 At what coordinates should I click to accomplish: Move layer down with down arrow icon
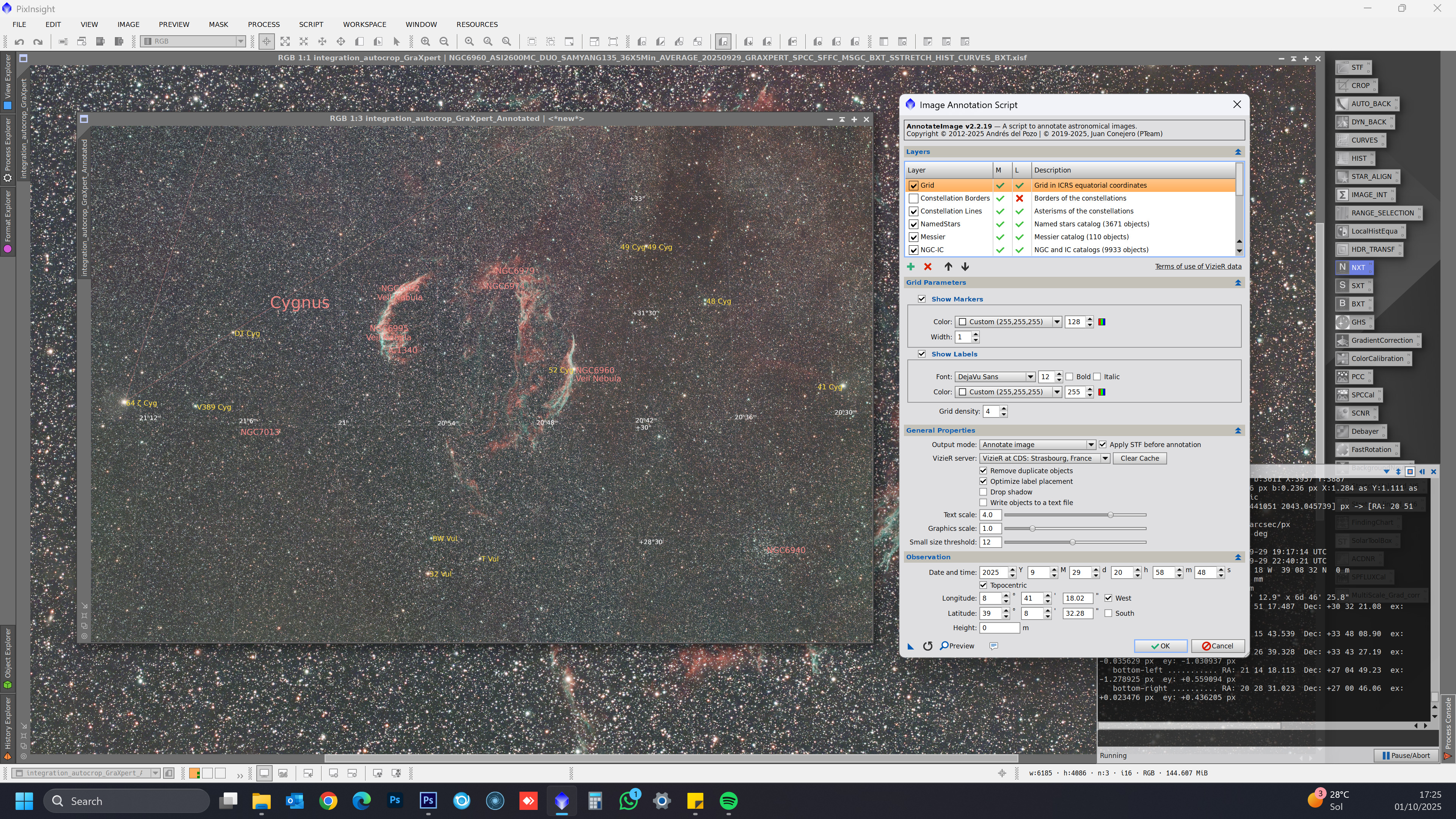pos(965,267)
